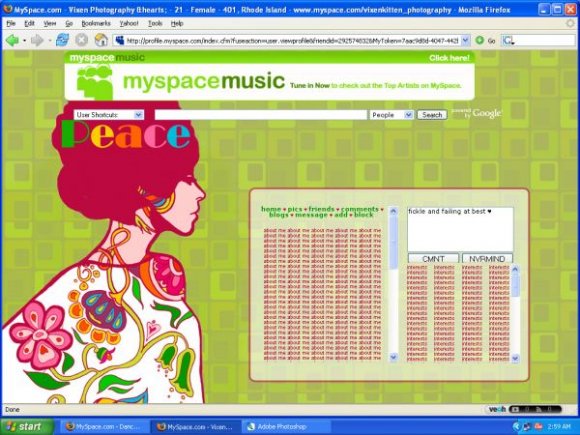Click inside the comment text box

tap(460, 229)
